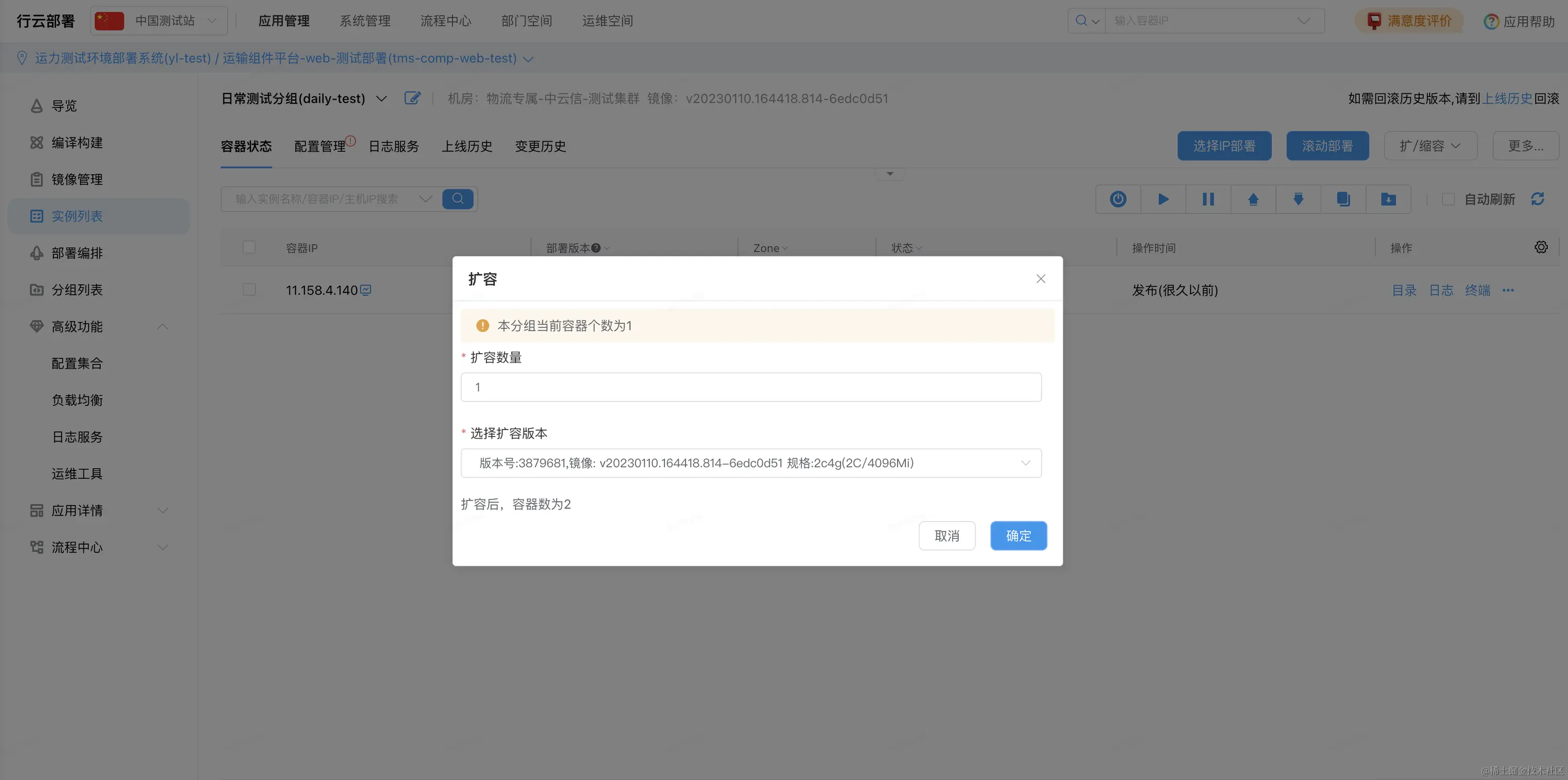
Task: Open the 系统管理 top menu
Action: point(365,21)
